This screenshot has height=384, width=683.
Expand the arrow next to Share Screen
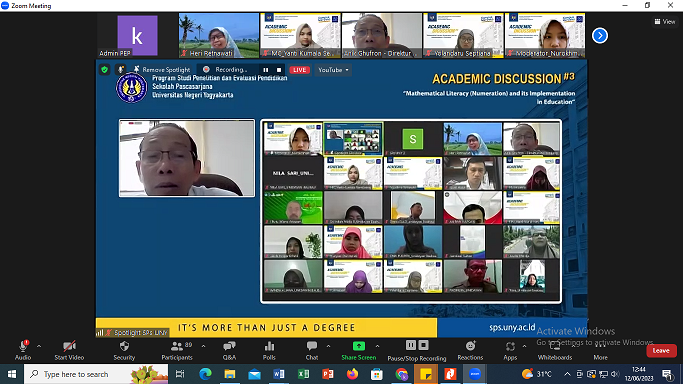coord(377,347)
